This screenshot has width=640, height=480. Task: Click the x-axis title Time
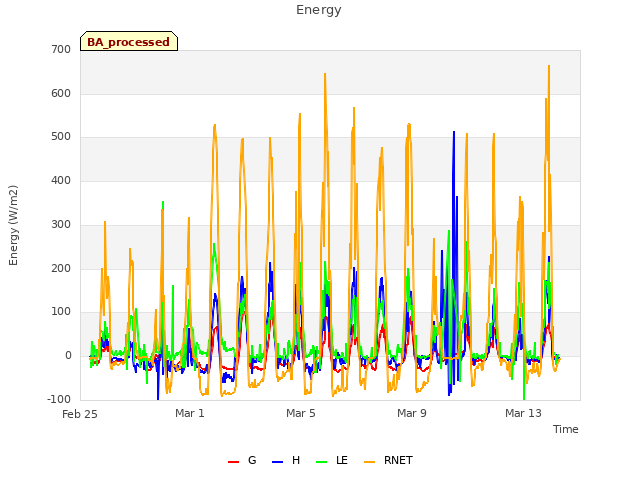566,429
